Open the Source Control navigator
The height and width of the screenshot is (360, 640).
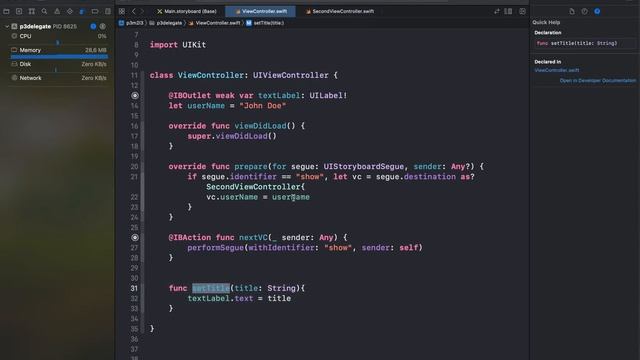coord(19,11)
